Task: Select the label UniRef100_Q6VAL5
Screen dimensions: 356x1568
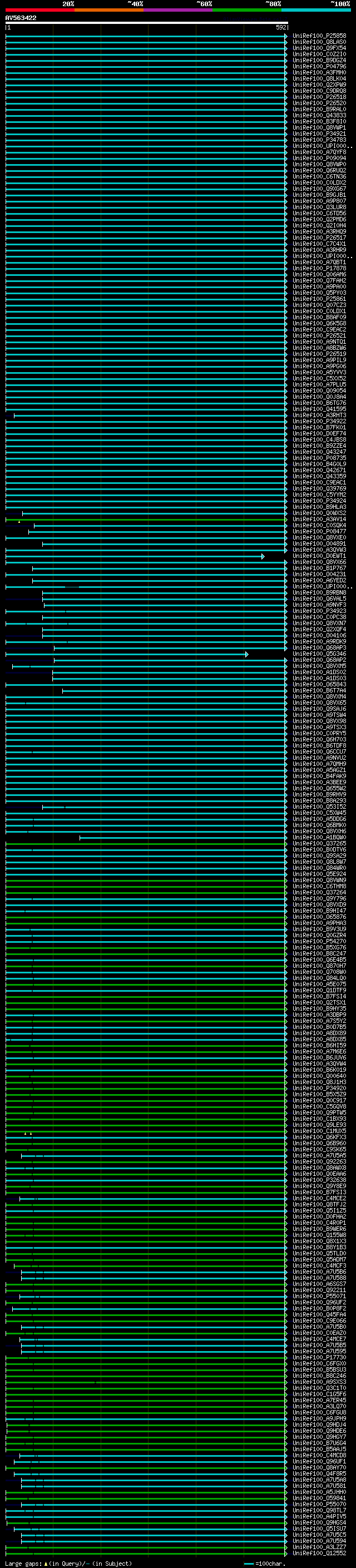Action: pyautogui.click(x=319, y=599)
